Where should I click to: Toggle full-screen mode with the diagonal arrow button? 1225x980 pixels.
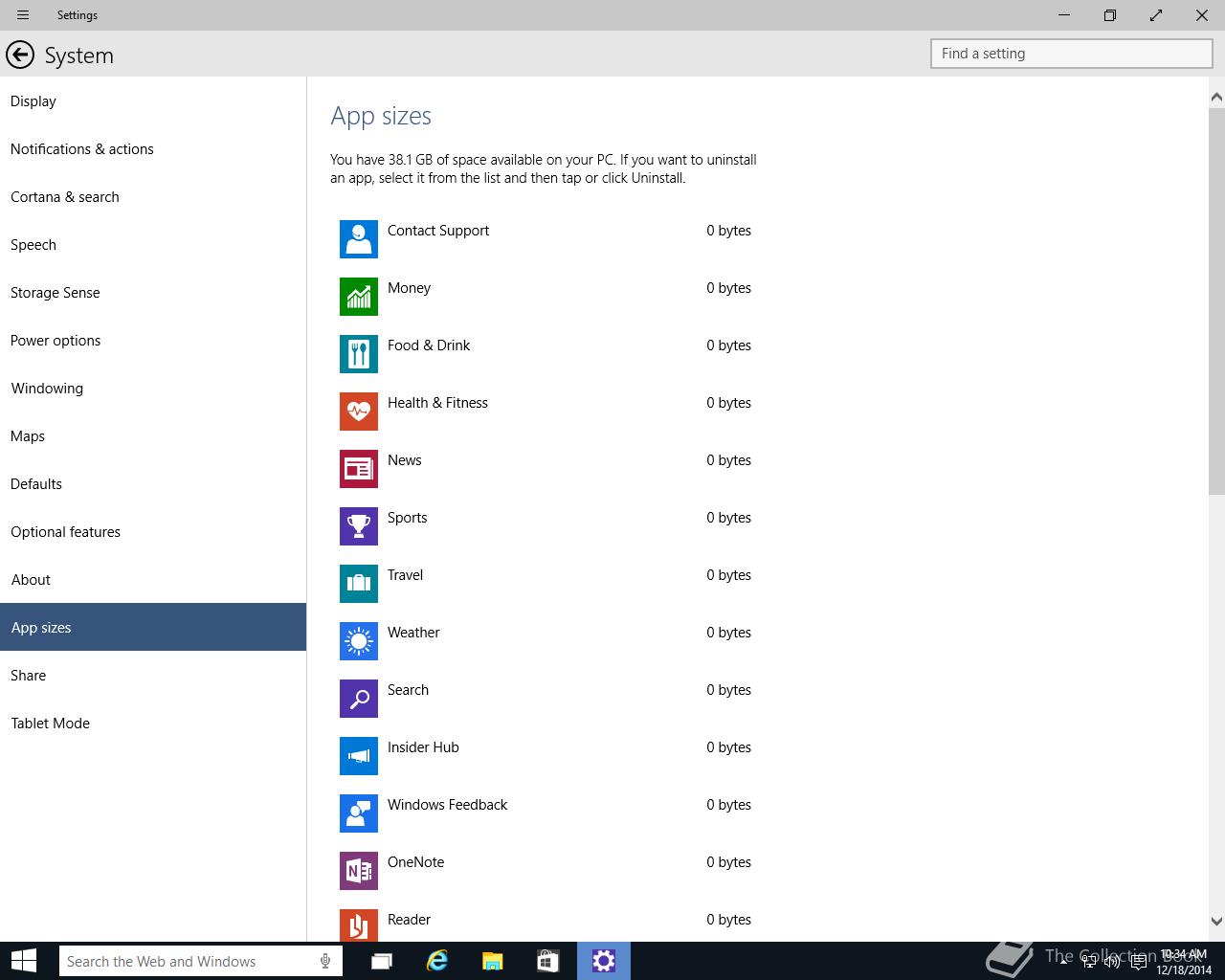(1156, 15)
